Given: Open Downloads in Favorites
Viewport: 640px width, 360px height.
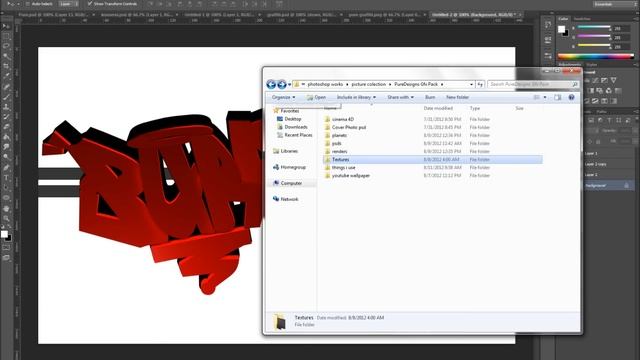Looking at the screenshot, I should pyautogui.click(x=296, y=127).
